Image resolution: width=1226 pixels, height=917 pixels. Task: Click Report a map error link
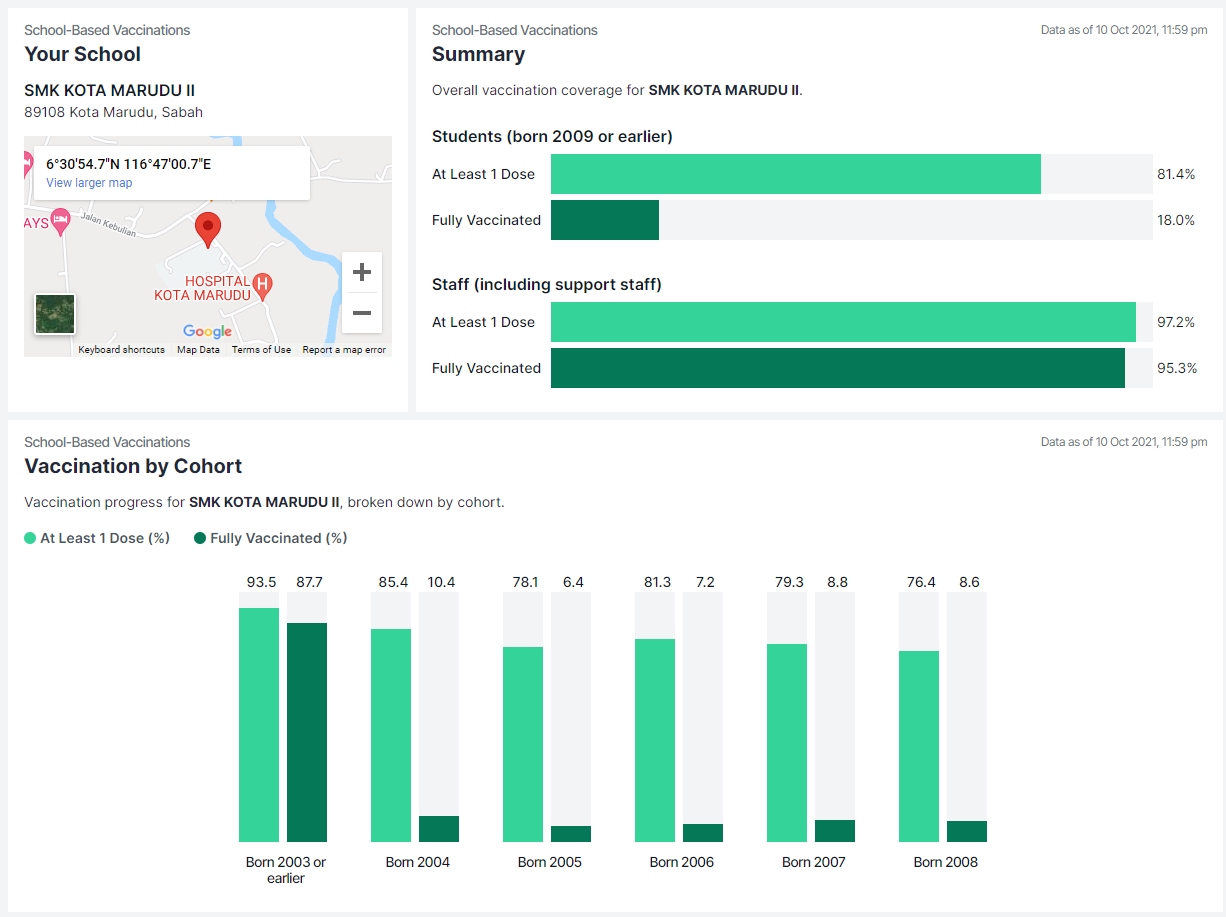[x=344, y=350]
